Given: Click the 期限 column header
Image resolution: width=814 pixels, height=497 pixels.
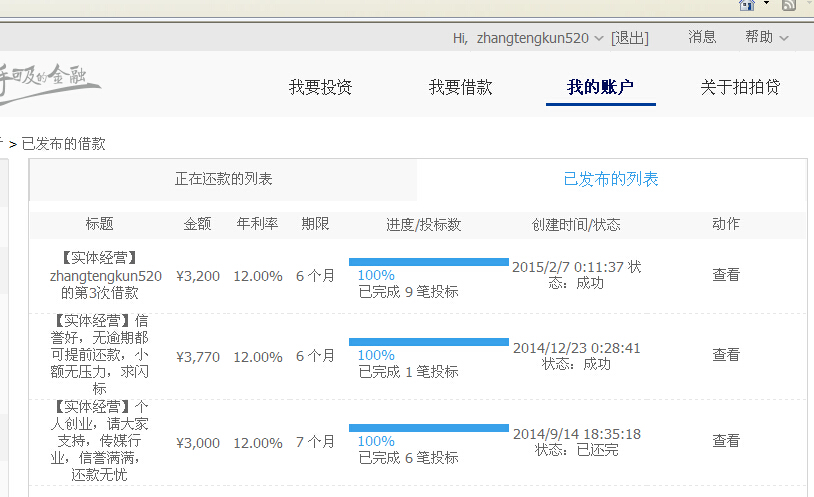Looking at the screenshot, I should point(315,224).
